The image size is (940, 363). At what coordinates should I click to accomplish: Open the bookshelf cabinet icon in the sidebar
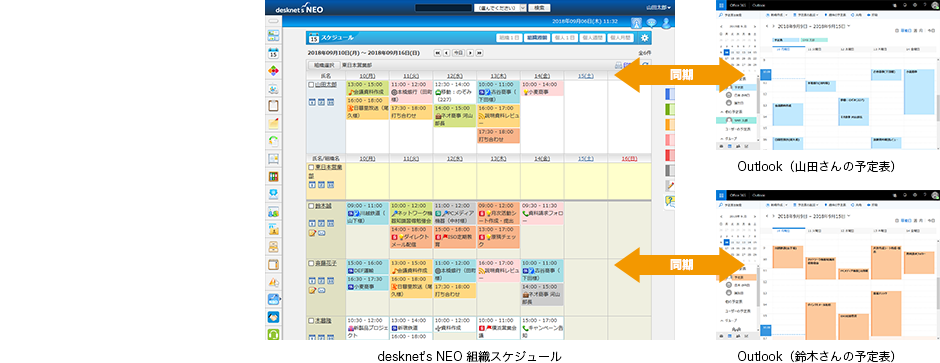coord(273,177)
